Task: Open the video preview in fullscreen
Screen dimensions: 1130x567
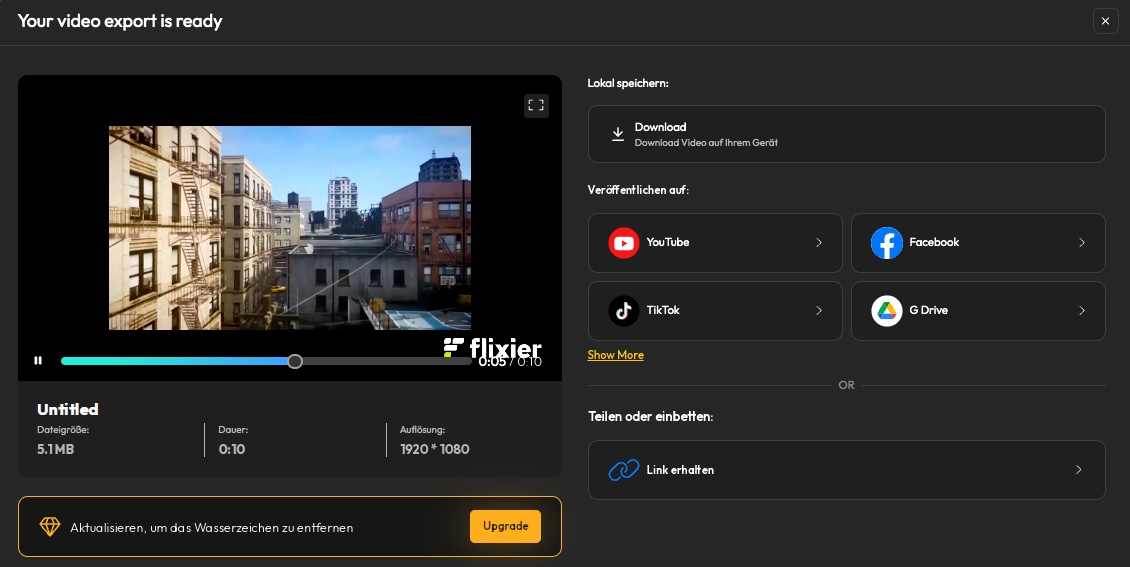Action: tap(536, 106)
